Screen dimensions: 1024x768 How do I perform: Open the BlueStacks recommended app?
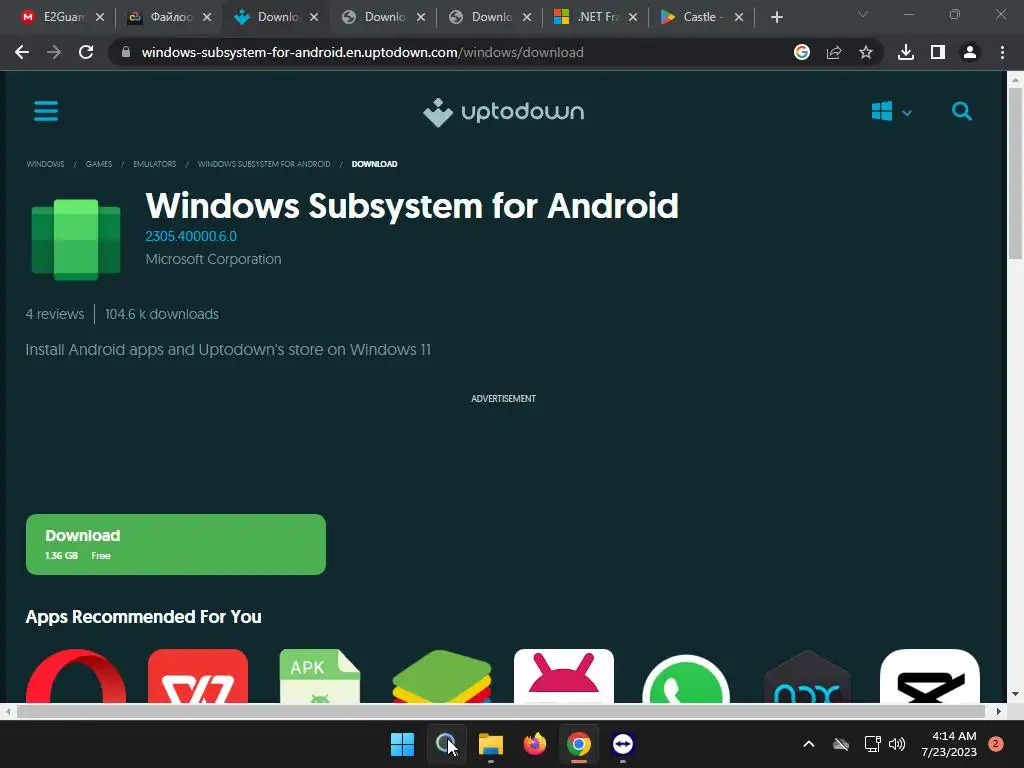(441, 676)
